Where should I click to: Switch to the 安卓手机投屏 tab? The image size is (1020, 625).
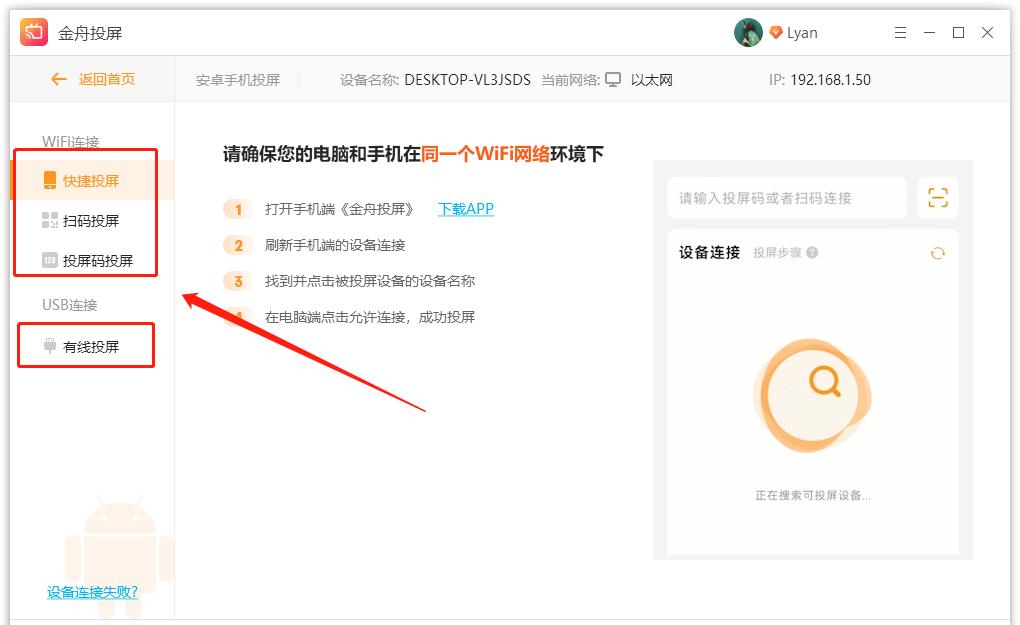pos(237,79)
